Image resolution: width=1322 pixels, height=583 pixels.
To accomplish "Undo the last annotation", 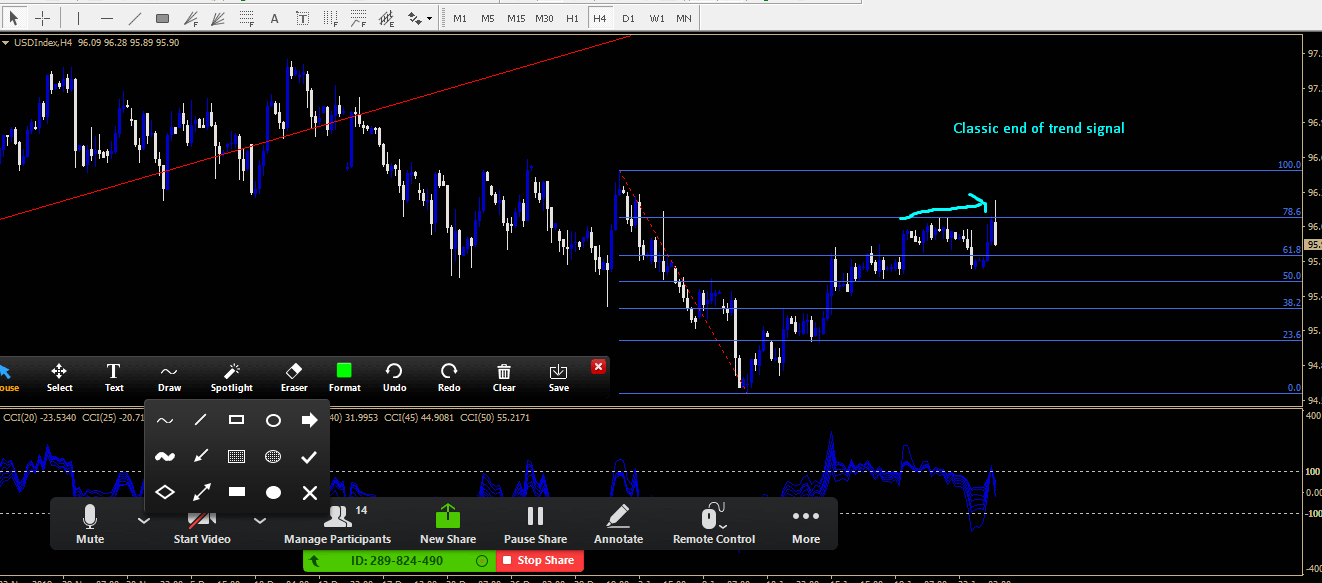I will pyautogui.click(x=394, y=376).
